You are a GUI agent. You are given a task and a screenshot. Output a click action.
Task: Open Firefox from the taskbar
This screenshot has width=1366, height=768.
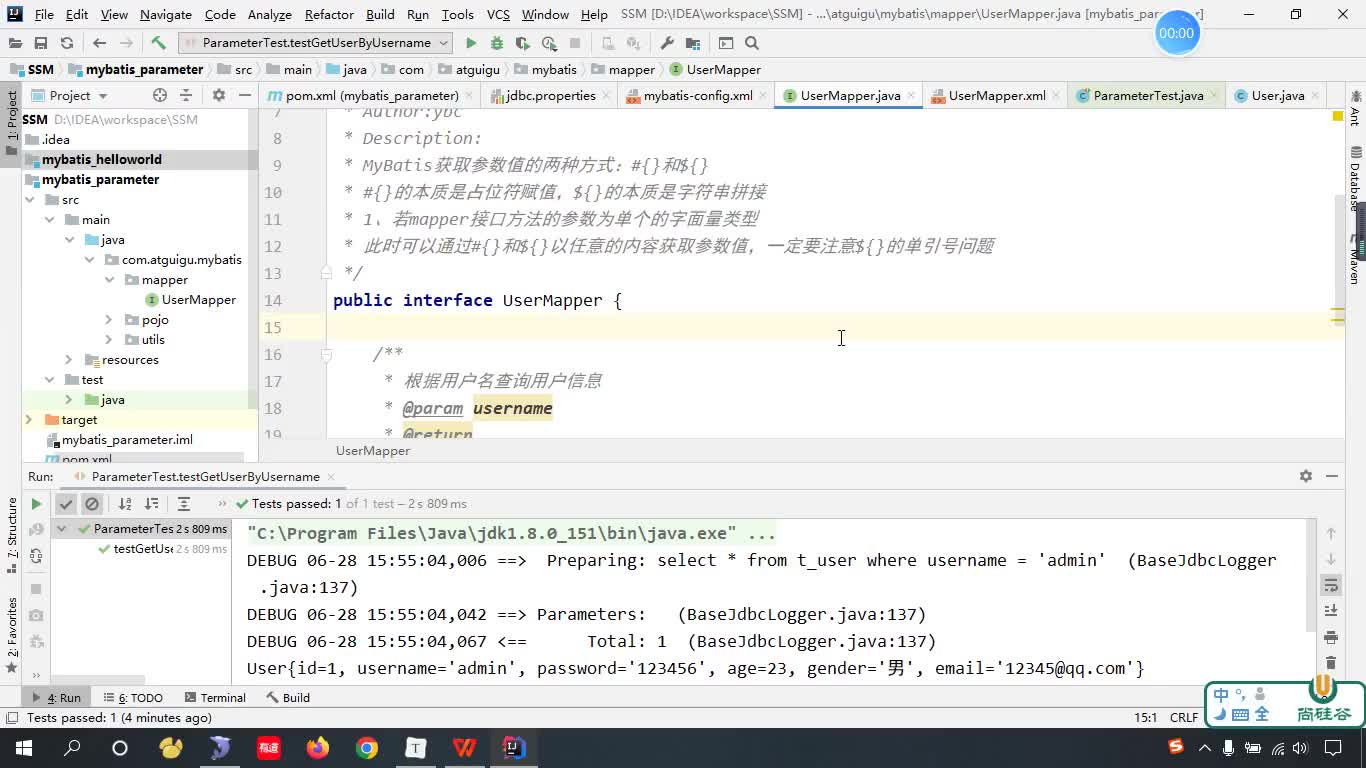318,748
